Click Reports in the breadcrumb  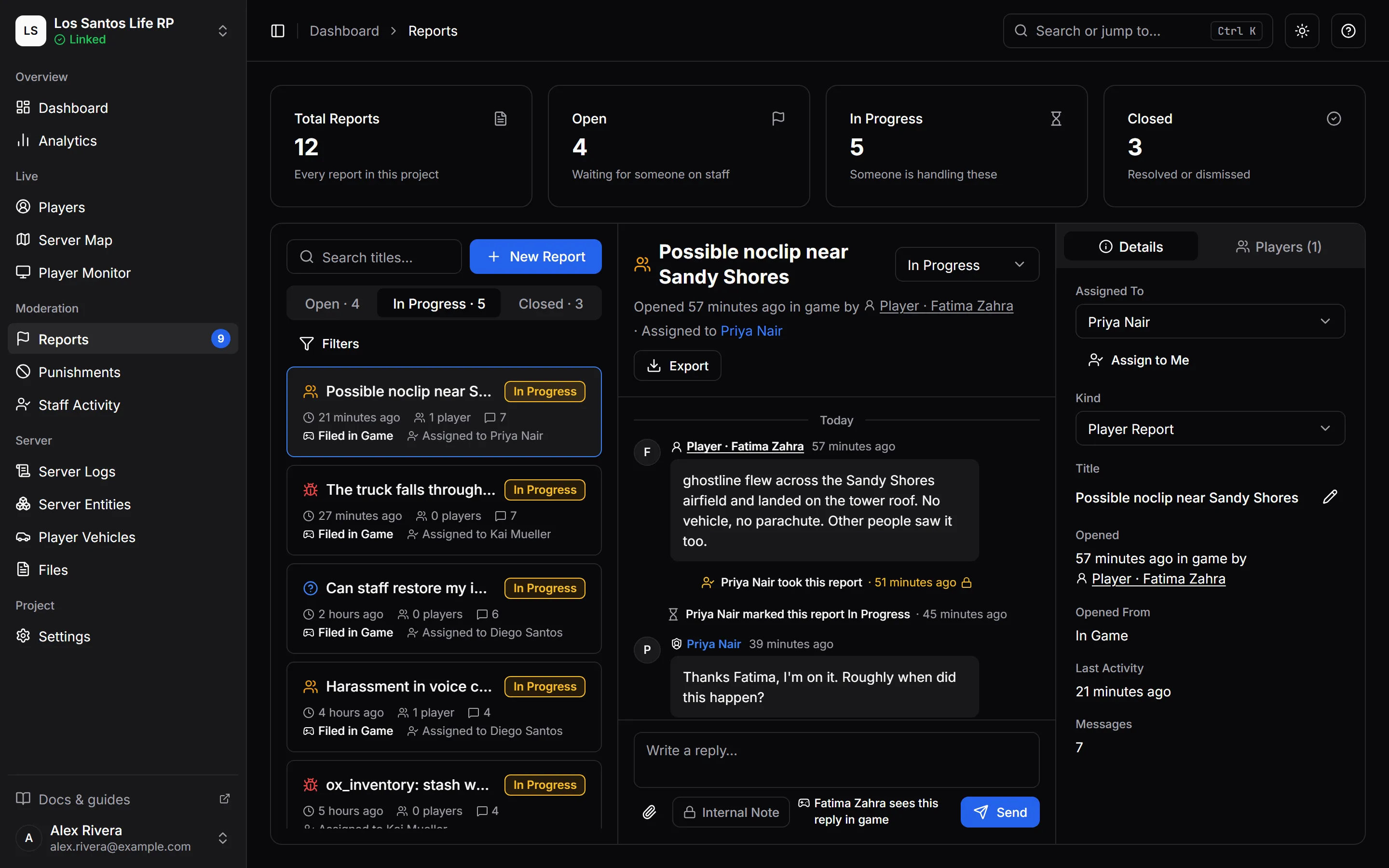[433, 31]
